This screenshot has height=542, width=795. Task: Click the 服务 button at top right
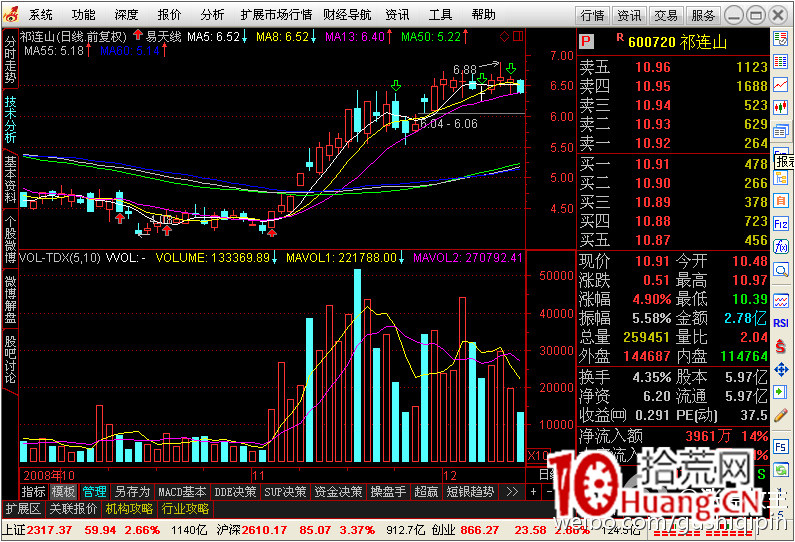tap(703, 16)
